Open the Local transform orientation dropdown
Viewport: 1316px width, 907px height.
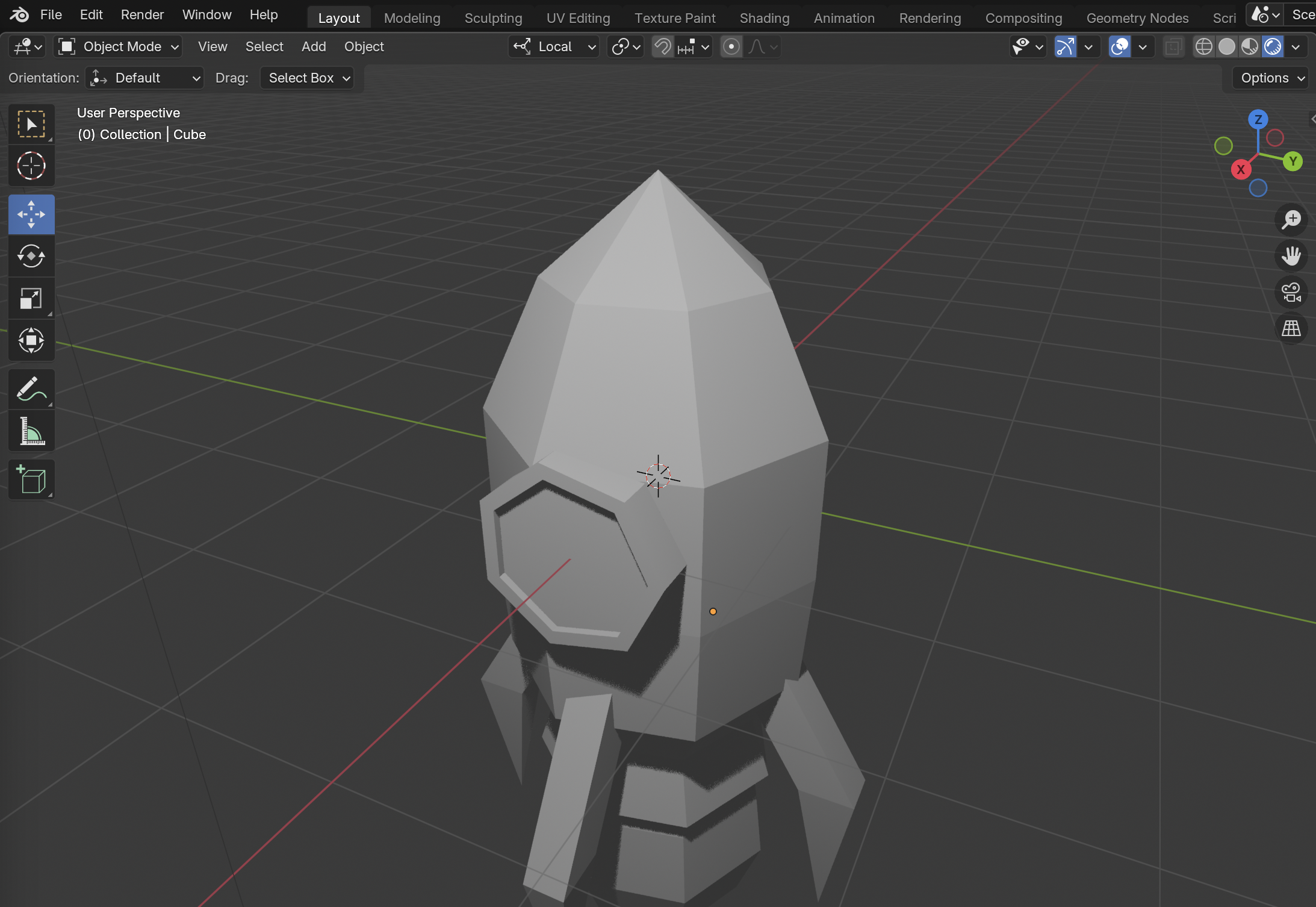coord(554,46)
